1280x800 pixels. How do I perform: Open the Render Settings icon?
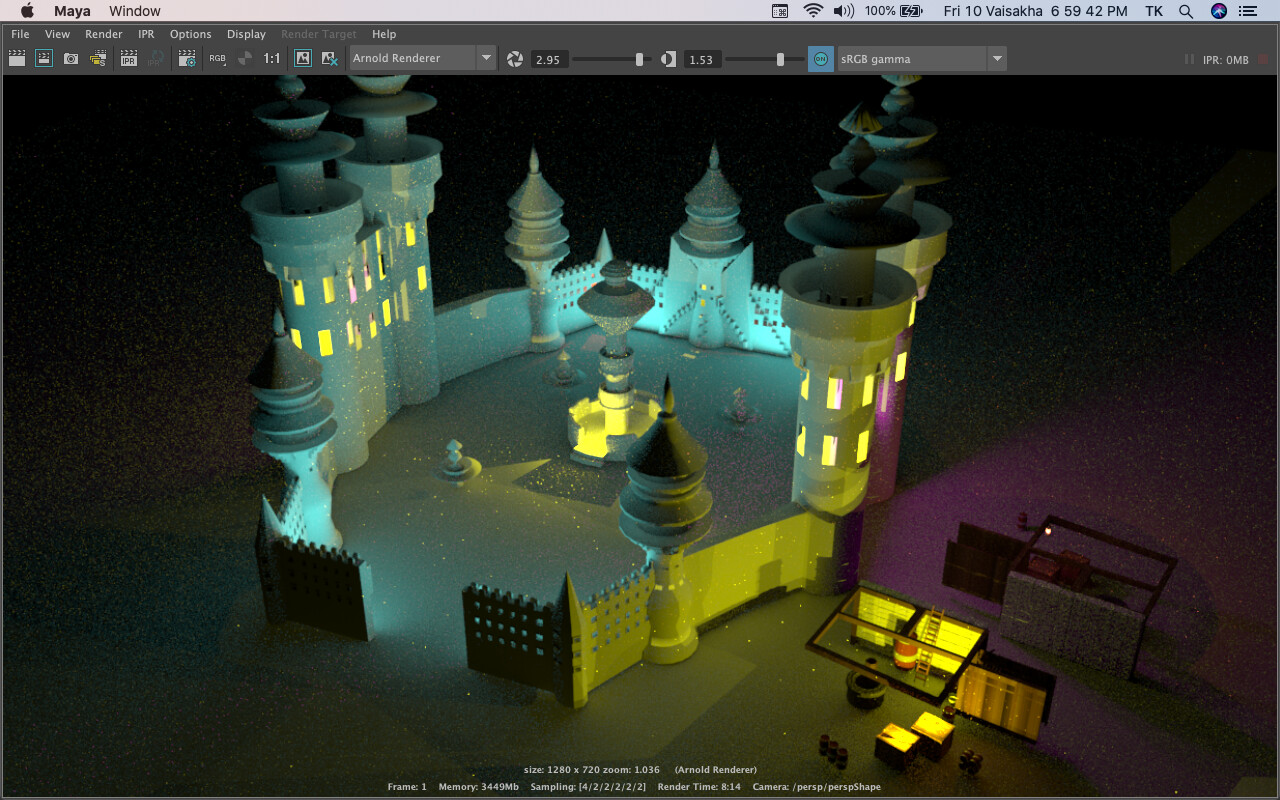(x=187, y=59)
